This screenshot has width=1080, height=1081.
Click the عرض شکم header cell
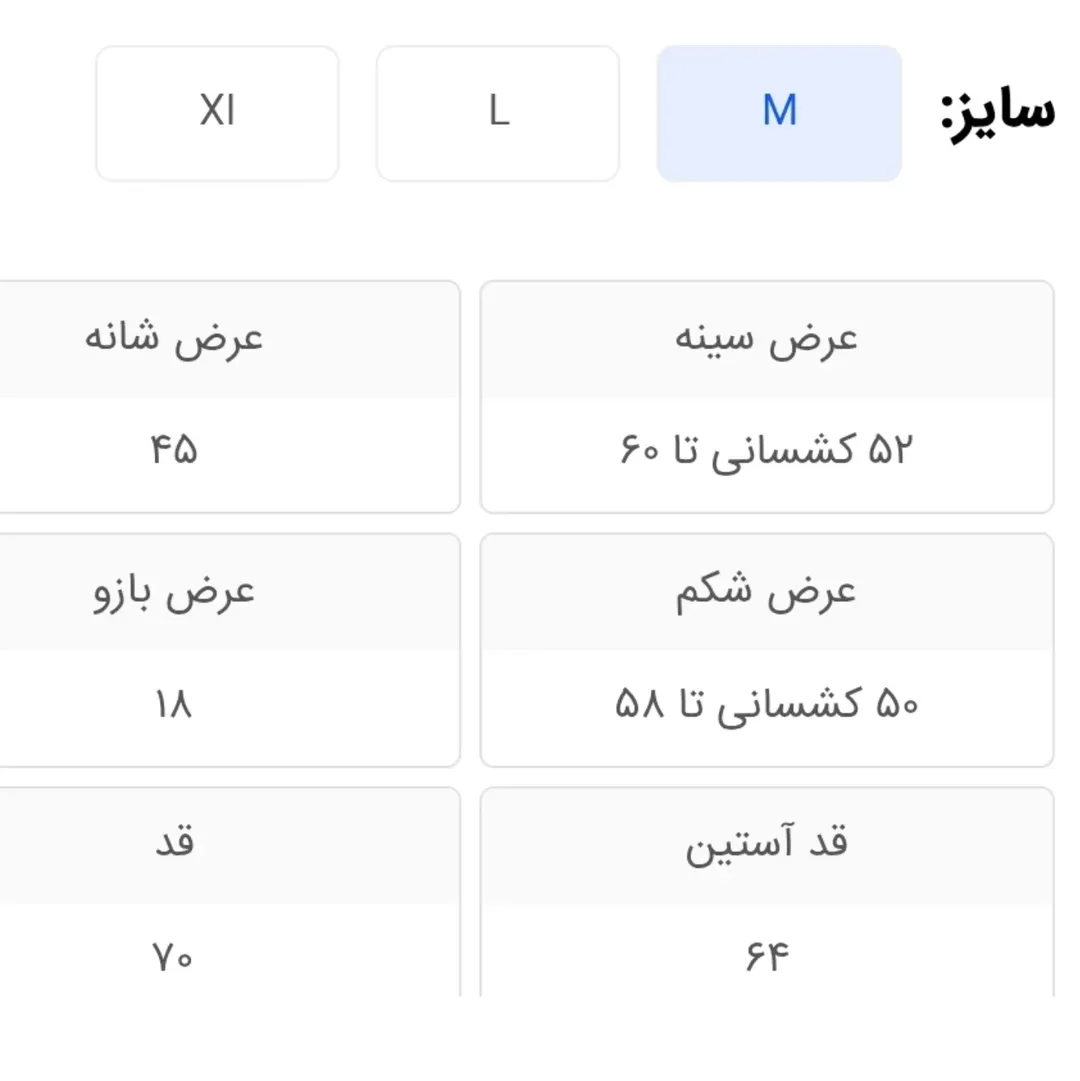click(x=767, y=592)
